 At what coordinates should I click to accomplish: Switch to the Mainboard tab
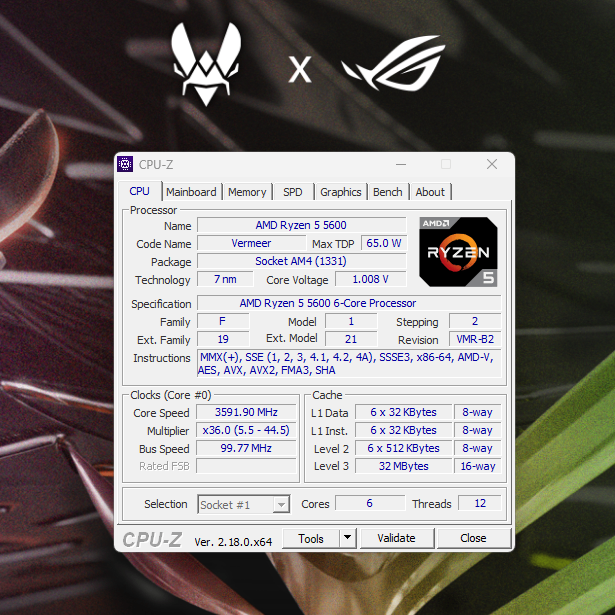(x=191, y=192)
